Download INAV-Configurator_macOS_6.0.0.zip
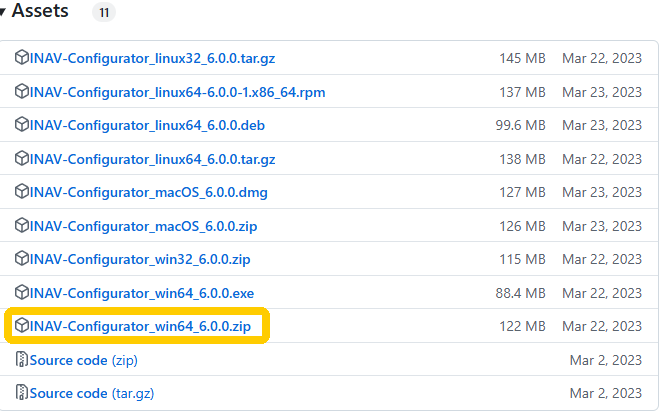Image resolution: width=671 pixels, height=412 pixels. (143, 226)
